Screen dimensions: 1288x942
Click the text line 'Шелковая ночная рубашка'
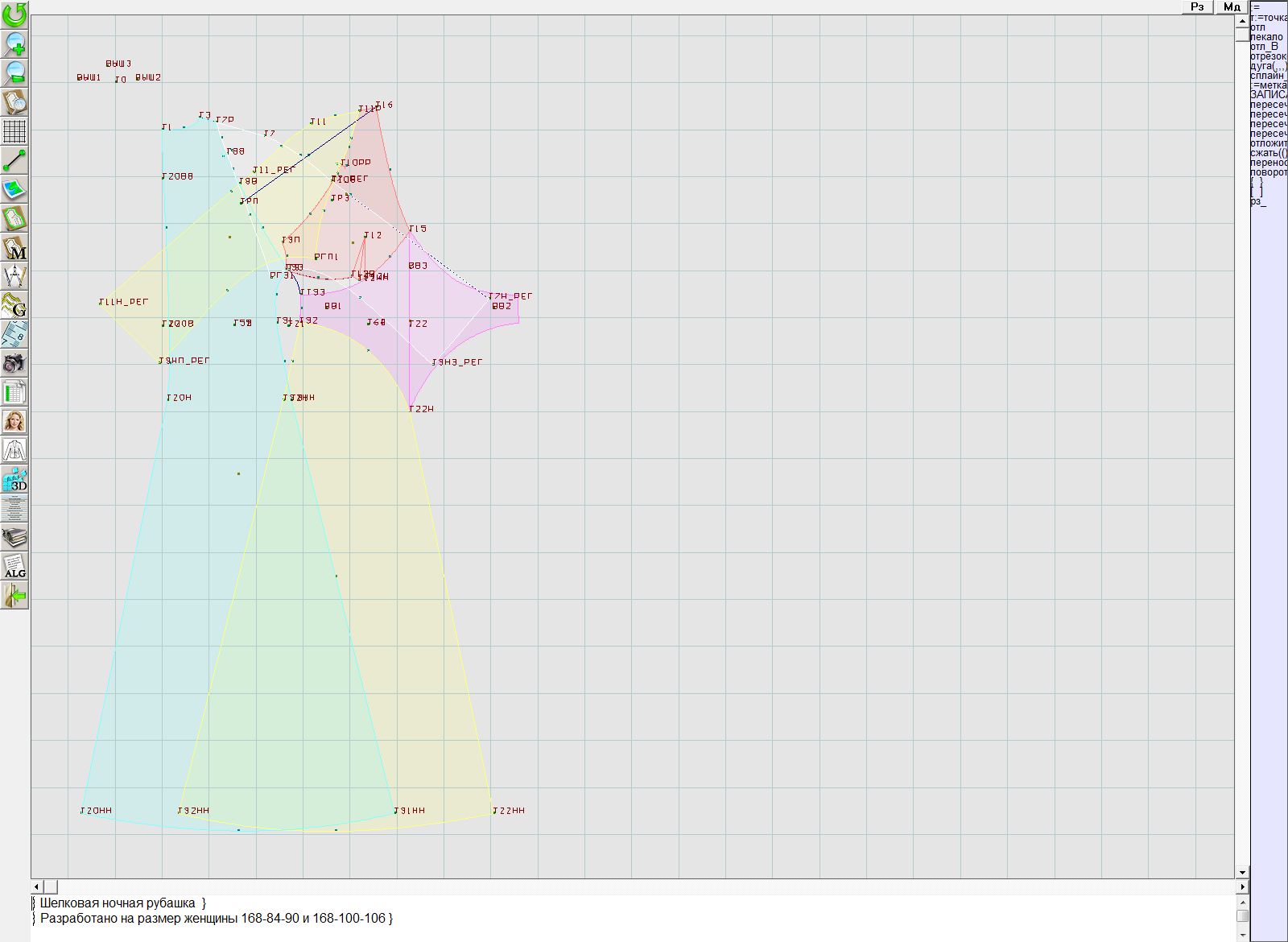coord(118,903)
